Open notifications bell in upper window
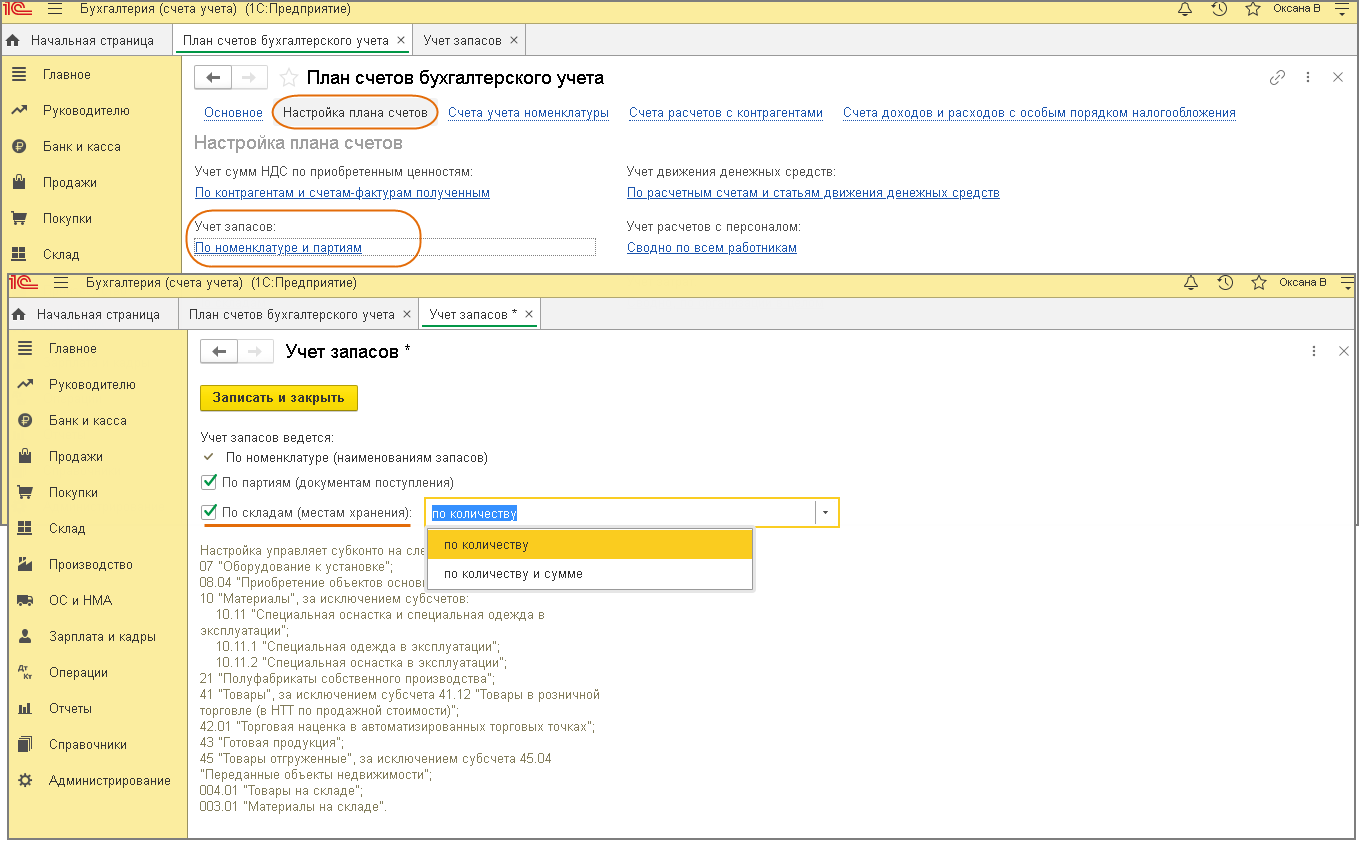 [1185, 9]
